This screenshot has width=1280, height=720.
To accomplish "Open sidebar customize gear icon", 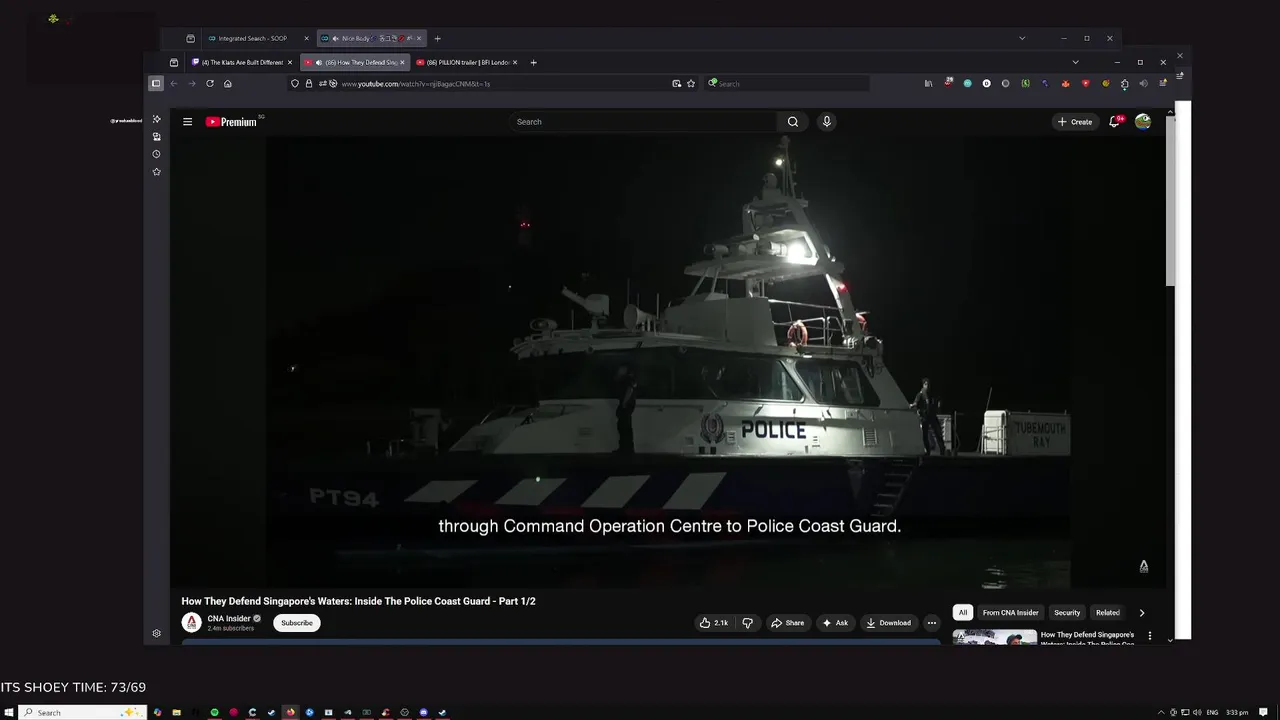I will tap(156, 633).
